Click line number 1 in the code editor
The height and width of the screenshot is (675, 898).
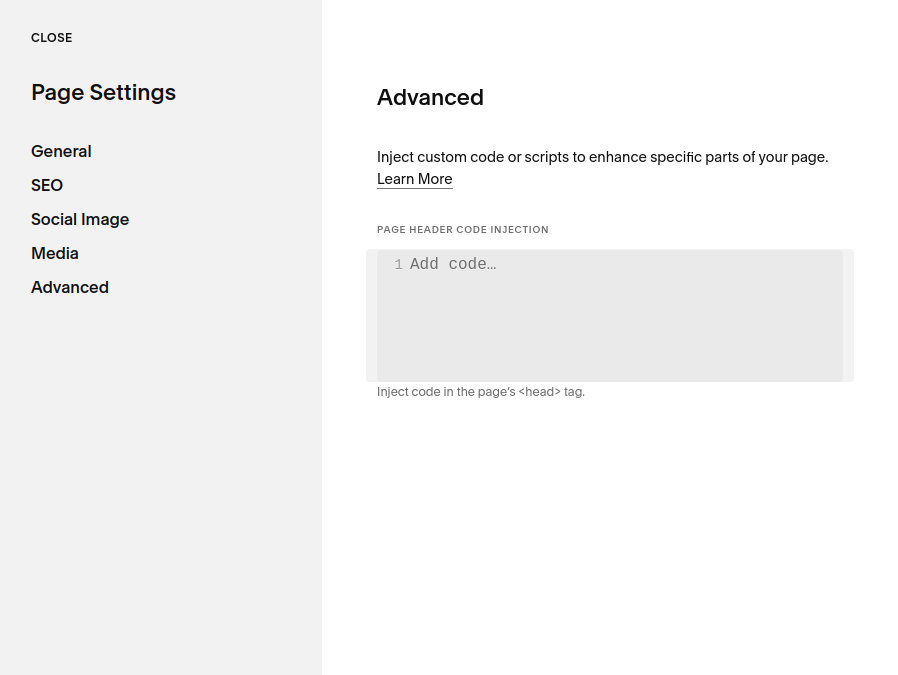tap(398, 263)
